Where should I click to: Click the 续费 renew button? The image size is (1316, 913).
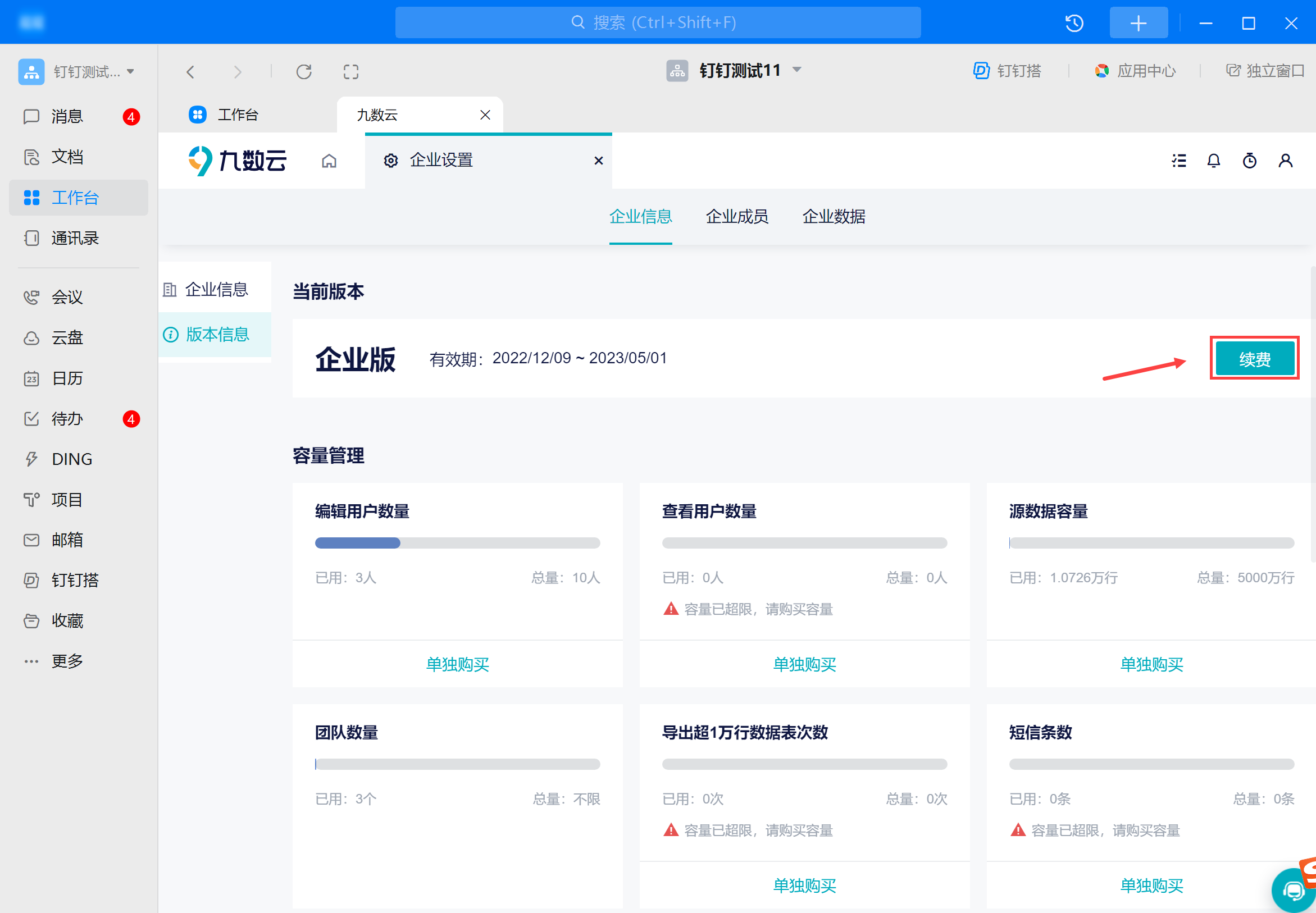pyautogui.click(x=1254, y=359)
